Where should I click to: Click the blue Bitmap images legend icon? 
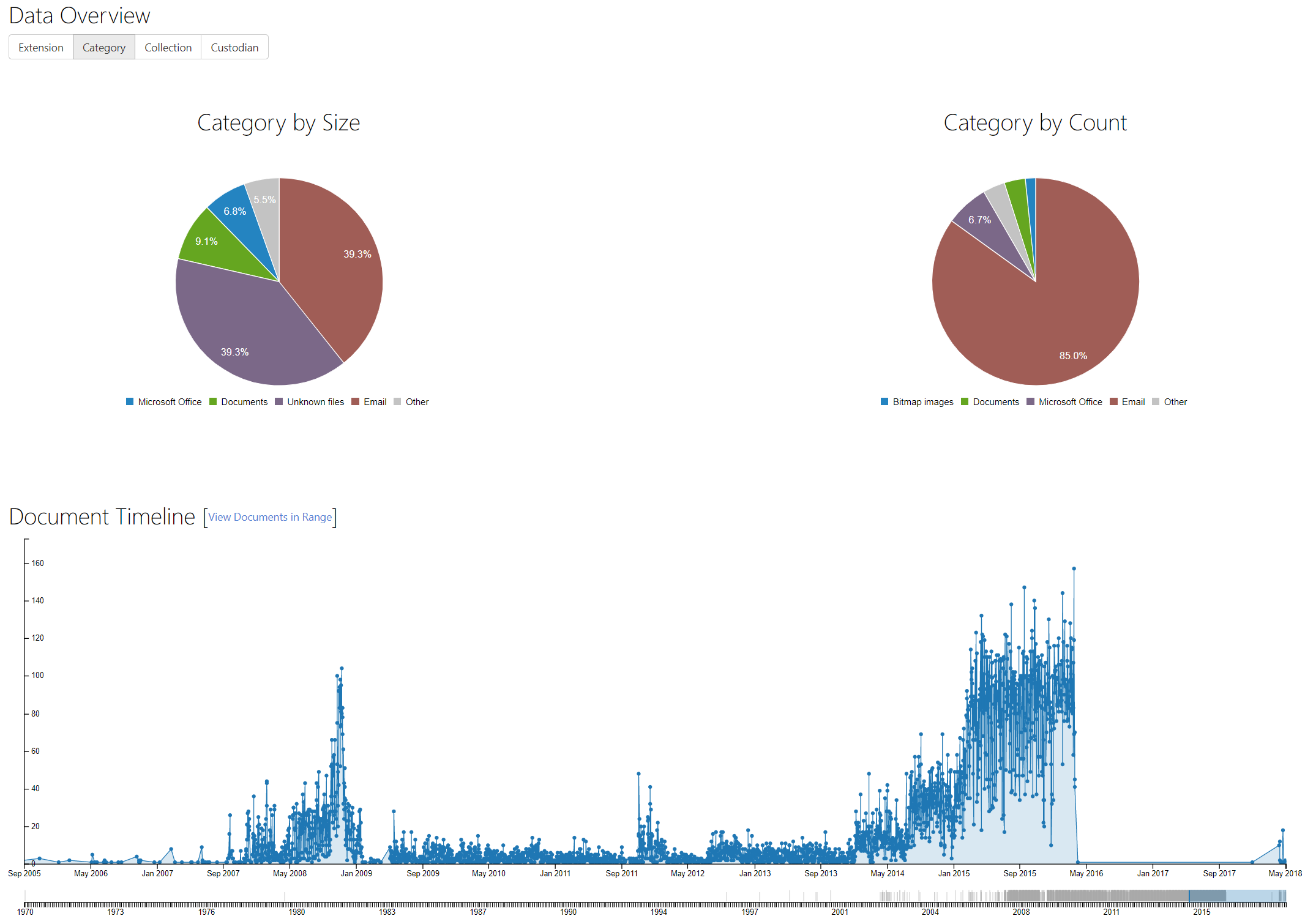click(883, 401)
